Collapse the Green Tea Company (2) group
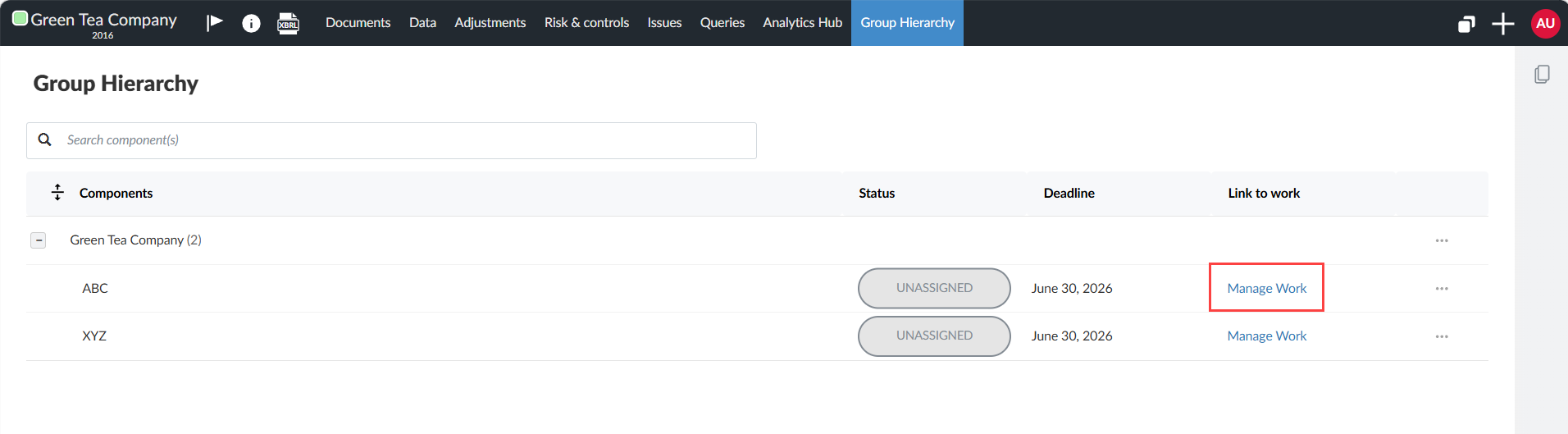The height and width of the screenshot is (434, 1568). pos(39,240)
